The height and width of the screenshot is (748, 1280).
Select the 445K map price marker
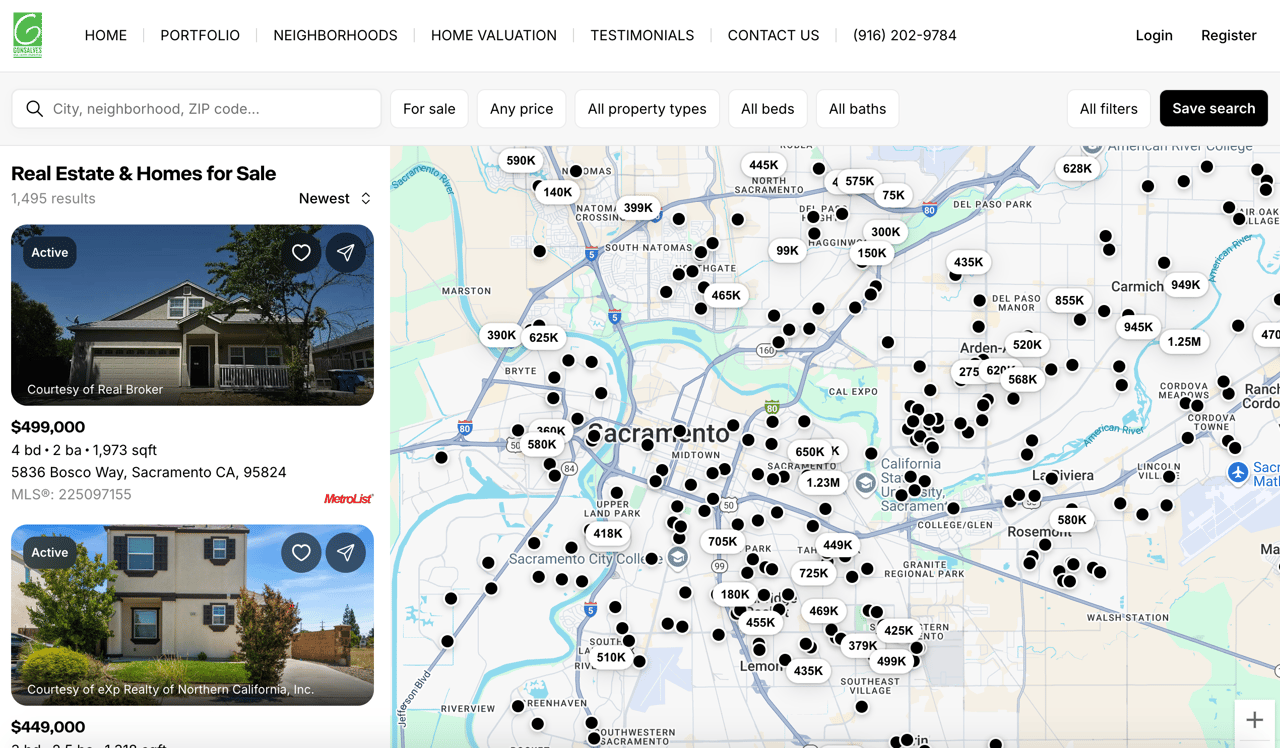(x=763, y=165)
